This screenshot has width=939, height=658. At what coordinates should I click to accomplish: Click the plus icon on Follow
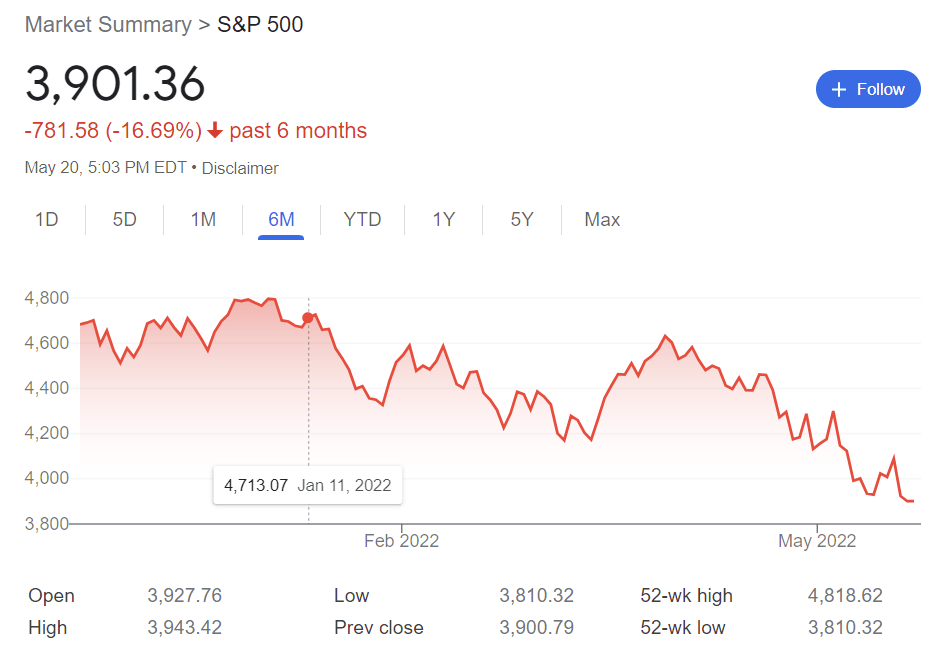tap(839, 90)
